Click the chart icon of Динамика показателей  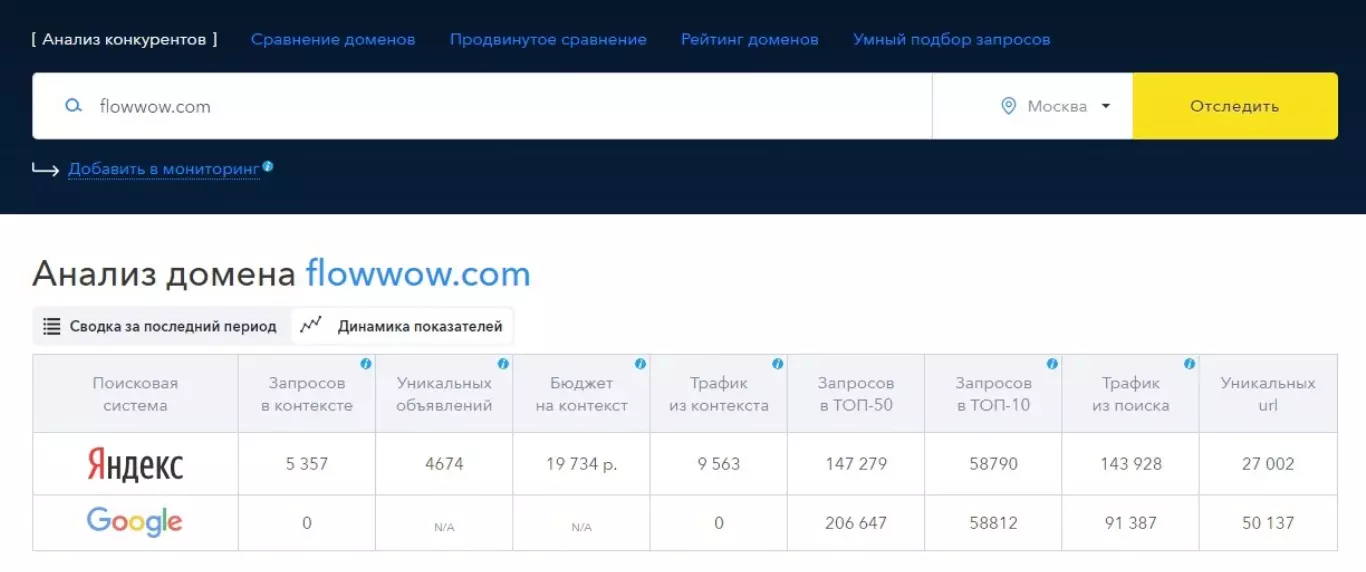click(x=311, y=325)
